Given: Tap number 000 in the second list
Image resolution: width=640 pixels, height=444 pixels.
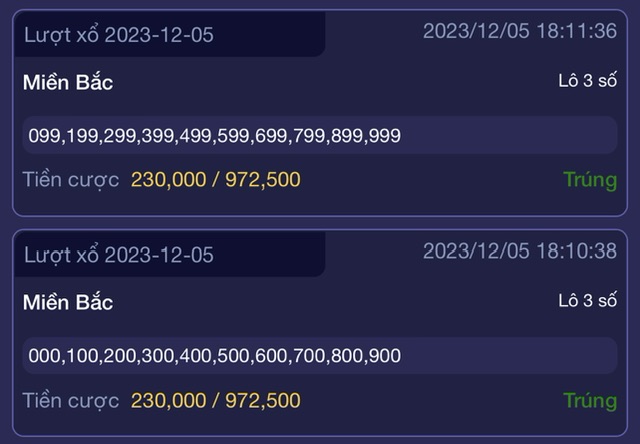Looking at the screenshot, I should point(45,356).
